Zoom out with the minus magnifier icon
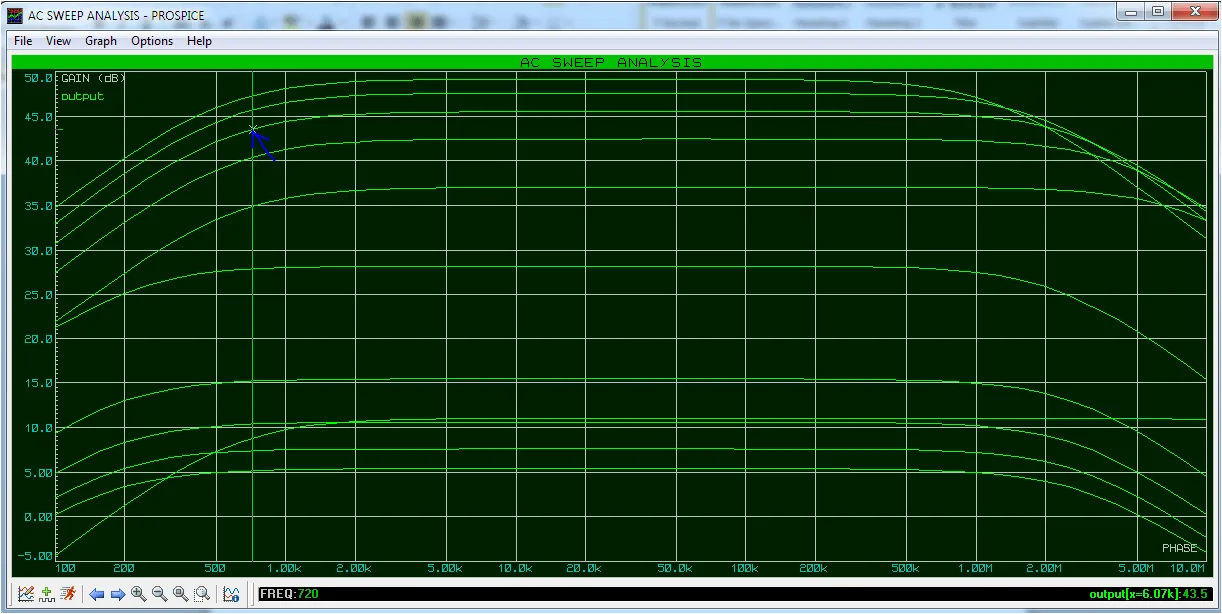Image resolution: width=1222 pixels, height=614 pixels. tap(159, 594)
